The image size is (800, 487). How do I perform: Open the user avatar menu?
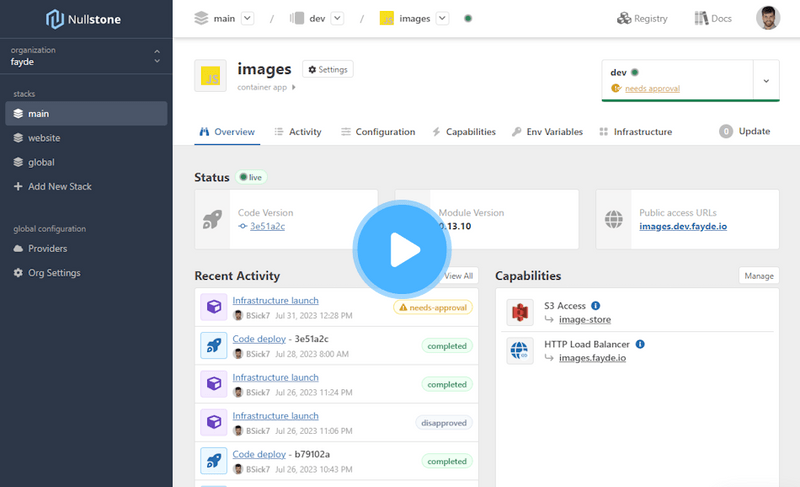click(768, 18)
